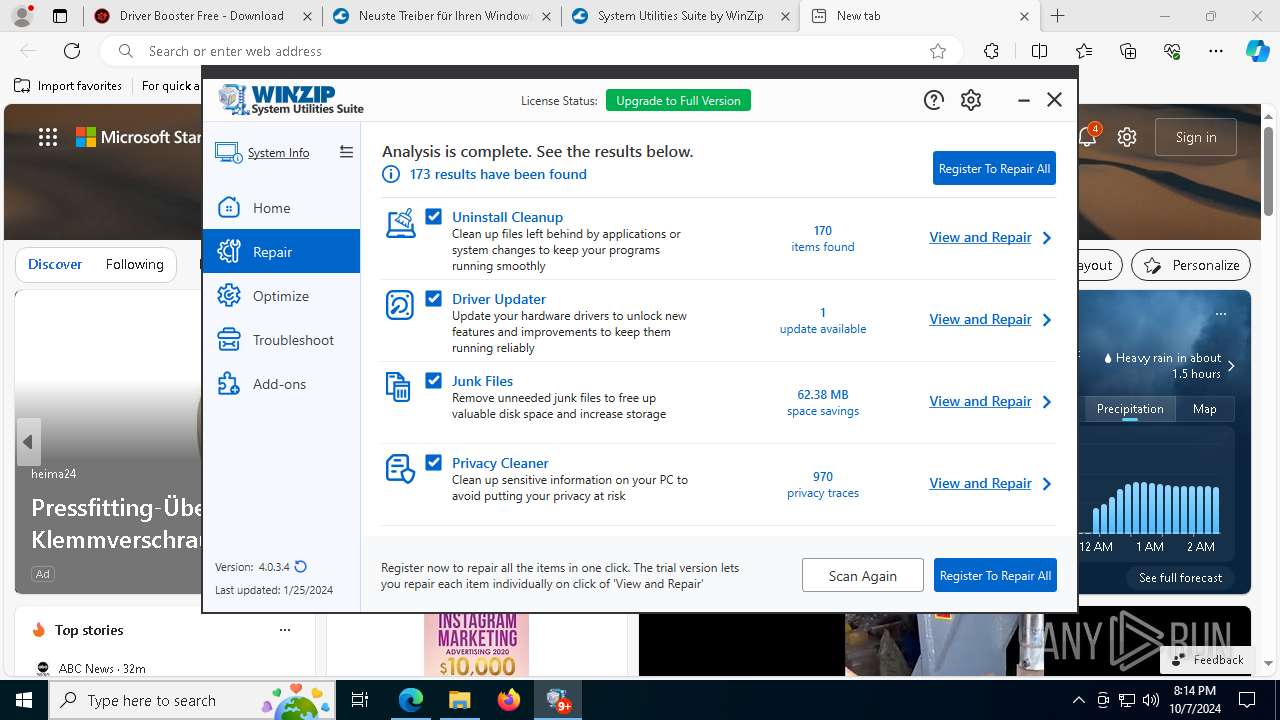
Task: Open Edge split screen icon
Action: click(1039, 51)
